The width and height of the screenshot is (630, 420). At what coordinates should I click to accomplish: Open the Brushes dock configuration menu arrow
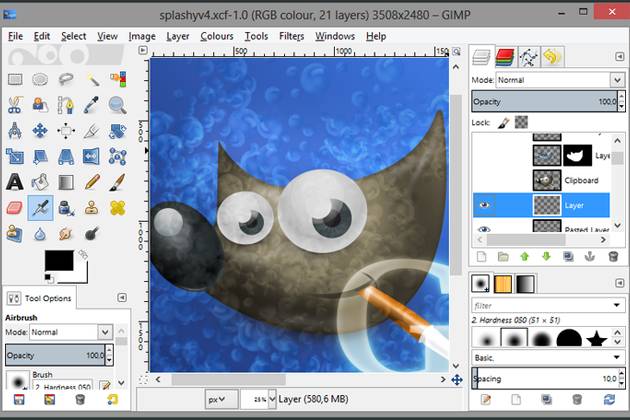pos(619,283)
